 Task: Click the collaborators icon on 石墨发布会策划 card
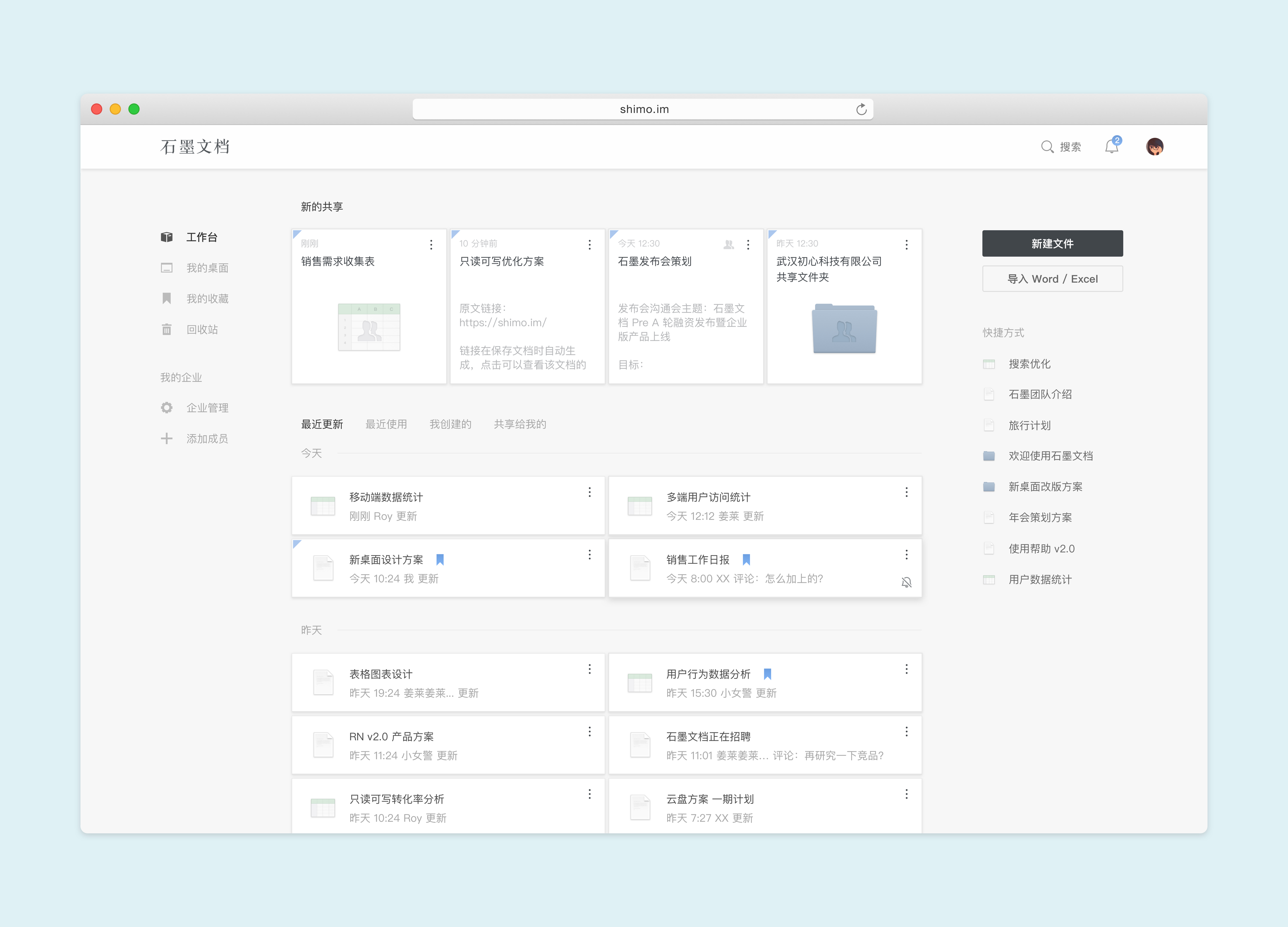pos(729,245)
